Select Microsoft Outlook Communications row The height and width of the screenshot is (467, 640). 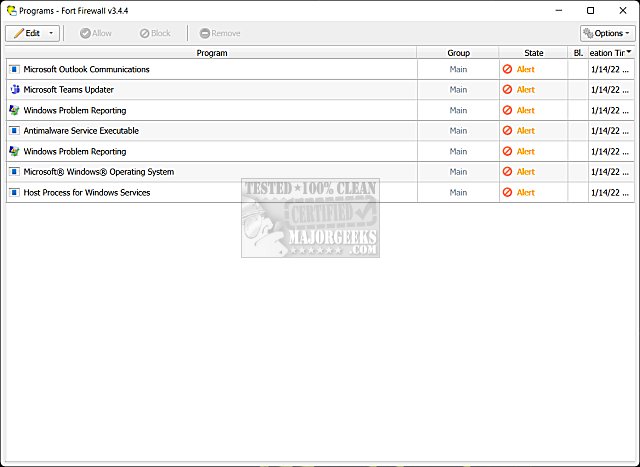point(320,69)
